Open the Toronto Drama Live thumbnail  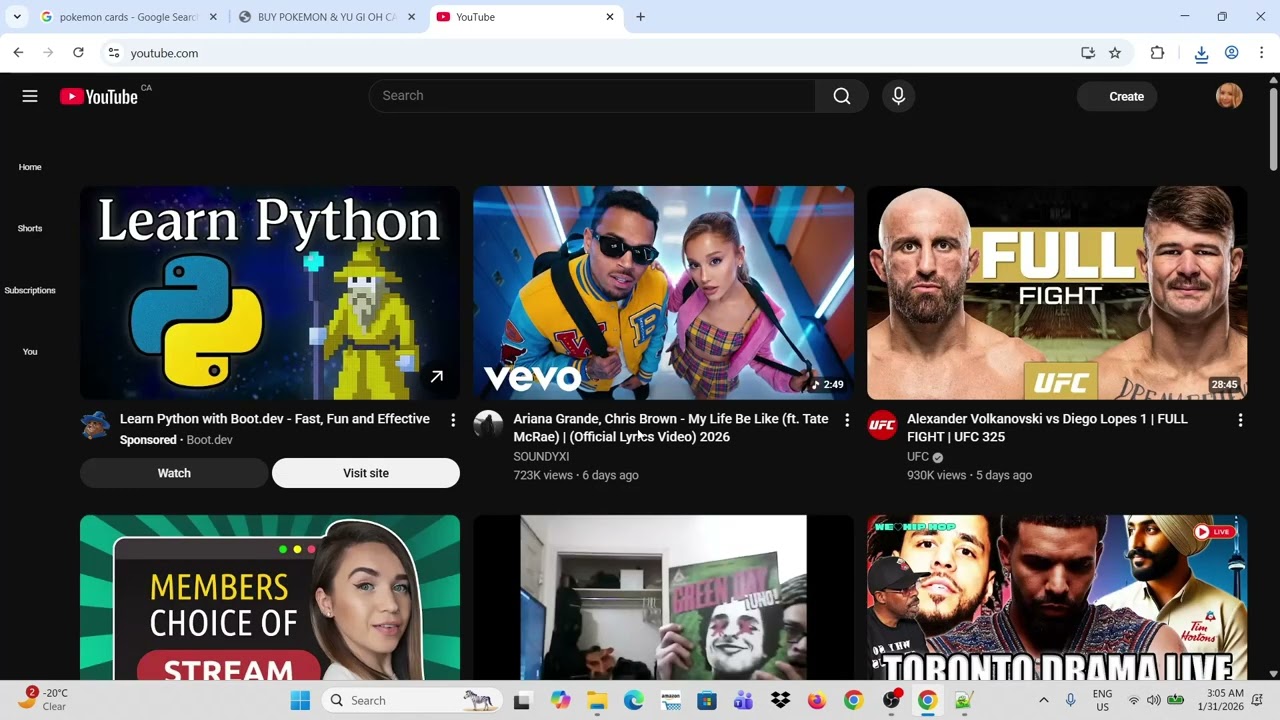pyautogui.click(x=1057, y=598)
